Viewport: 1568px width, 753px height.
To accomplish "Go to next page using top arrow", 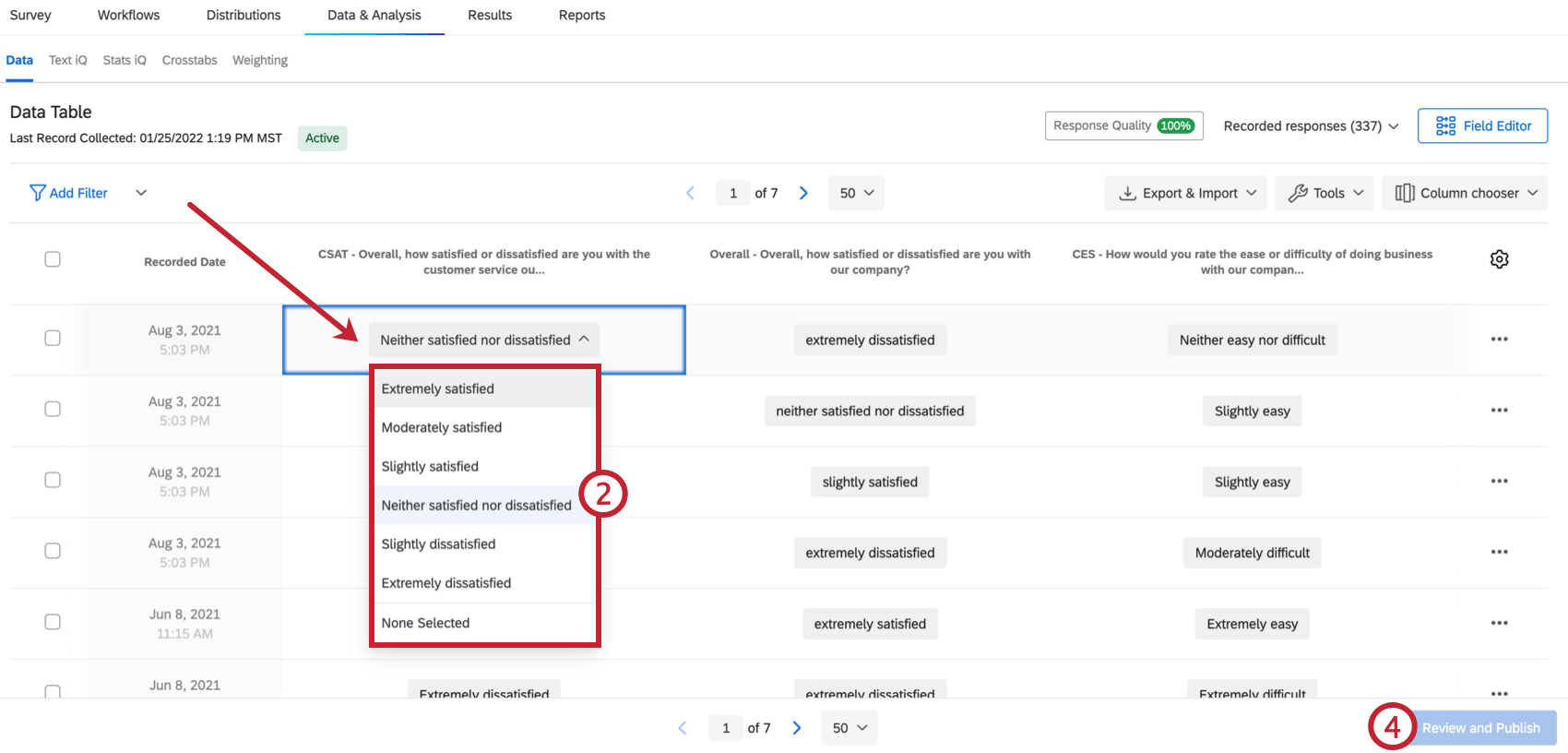I will (x=803, y=193).
